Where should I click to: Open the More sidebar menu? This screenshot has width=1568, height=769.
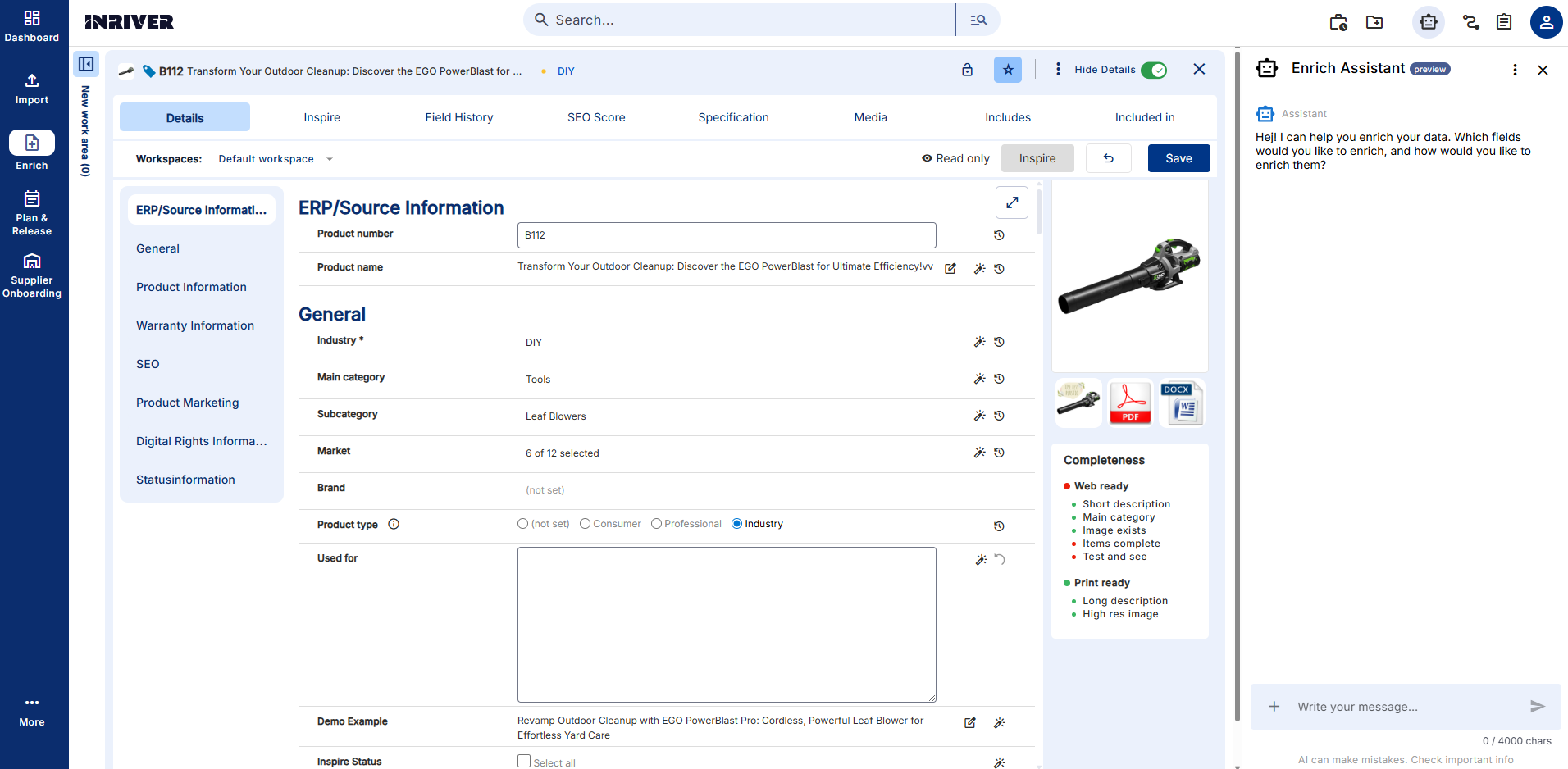tap(32, 712)
